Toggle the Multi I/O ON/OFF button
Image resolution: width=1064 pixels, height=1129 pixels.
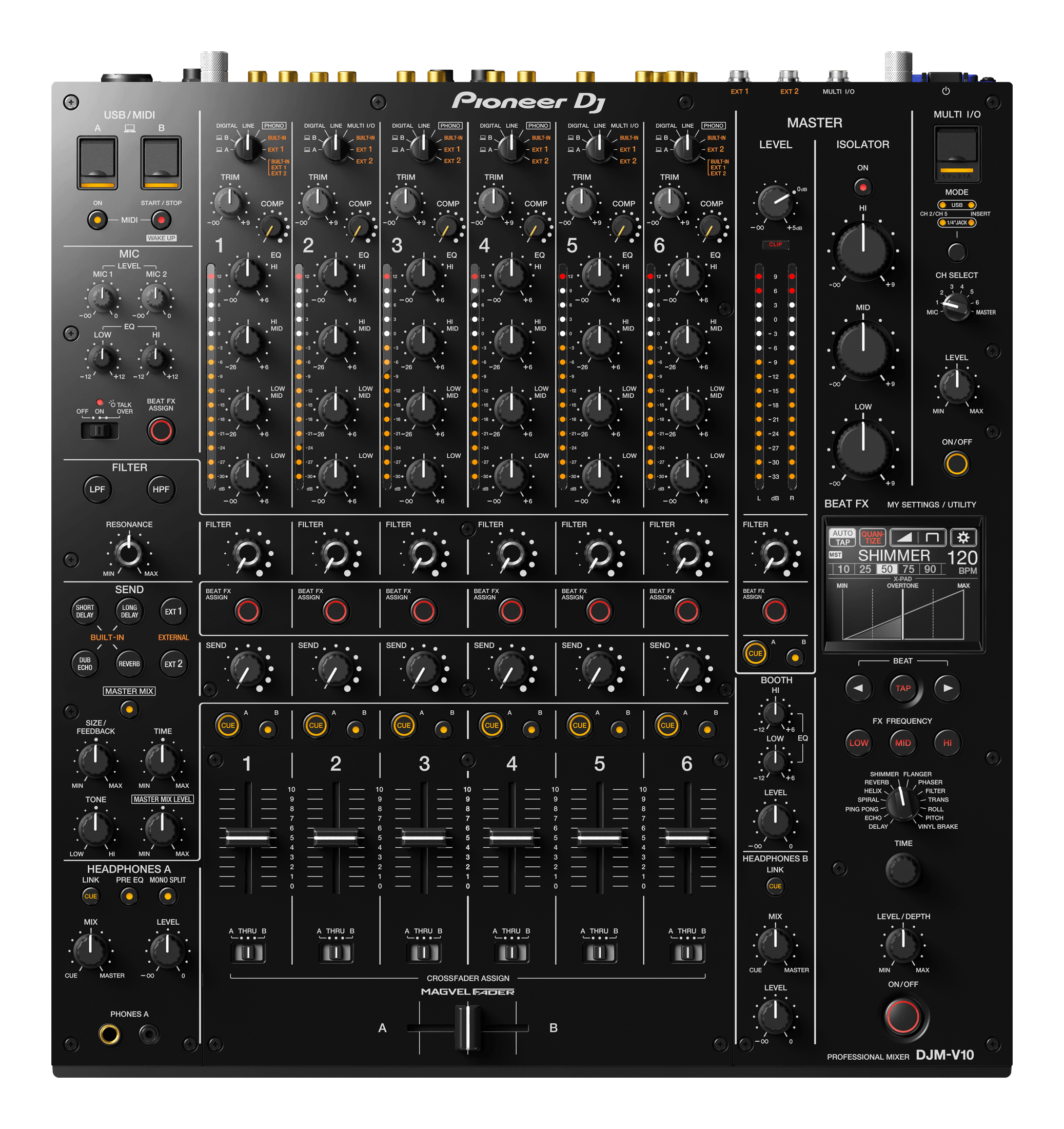coord(956,464)
